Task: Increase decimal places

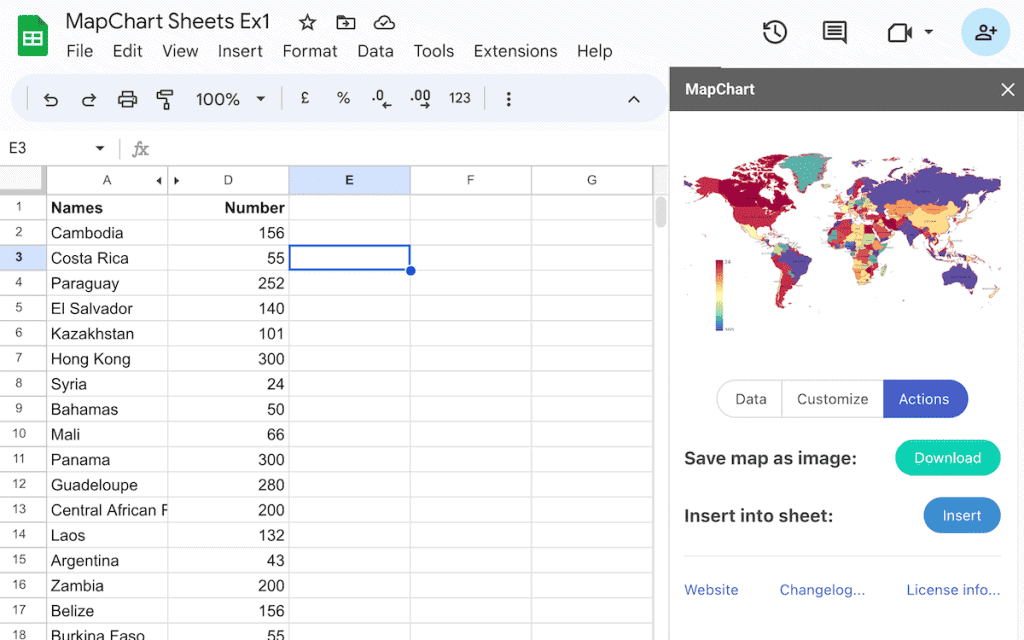Action: [x=420, y=99]
